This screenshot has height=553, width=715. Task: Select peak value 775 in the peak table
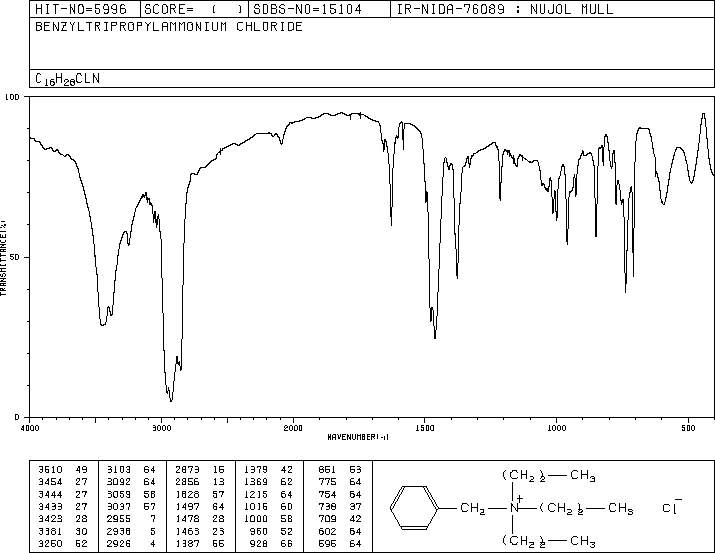point(327,482)
